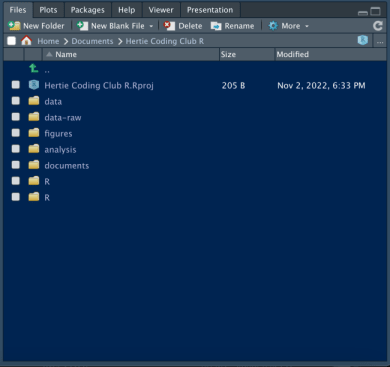Click the R project cube icon in path bar
Screen dimensions: 390x367
click(363, 40)
